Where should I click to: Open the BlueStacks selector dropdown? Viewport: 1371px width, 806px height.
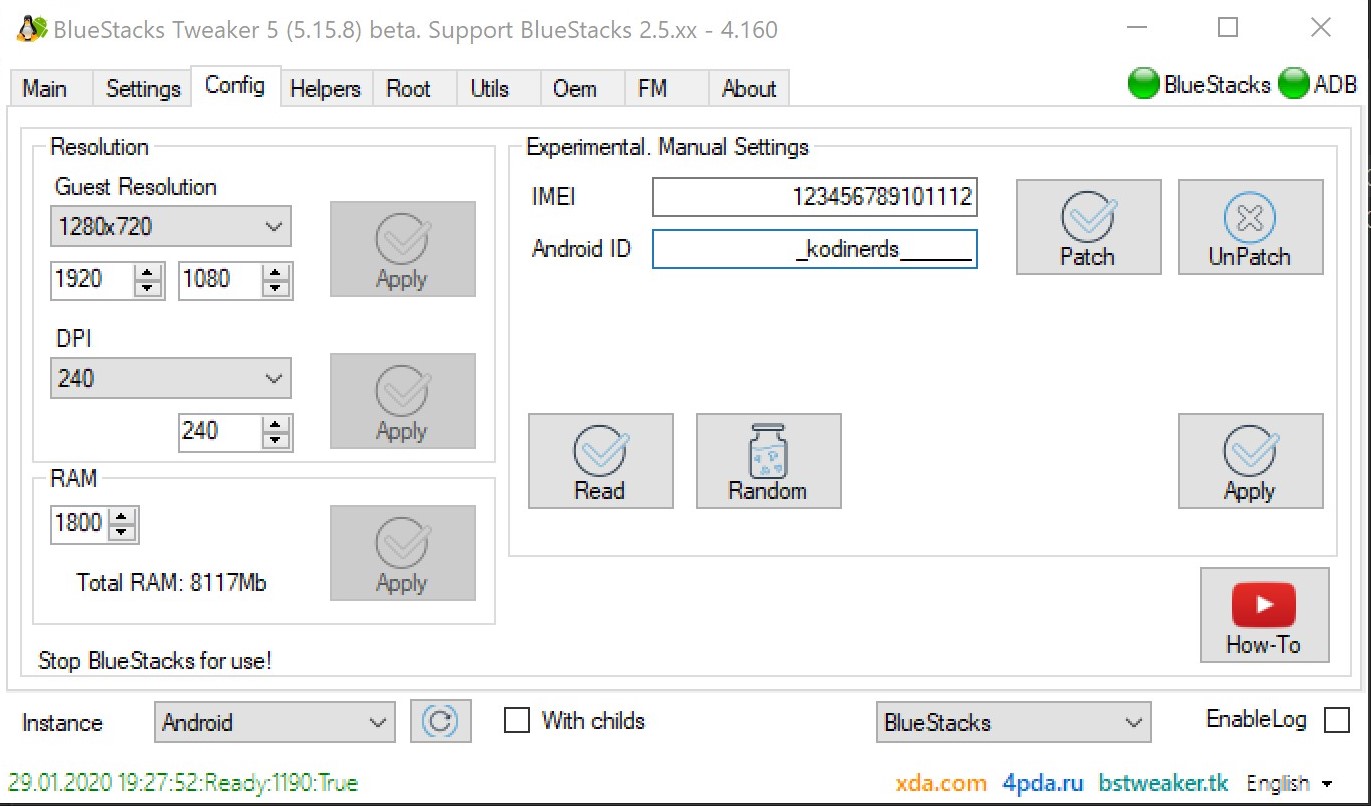[x=1014, y=722]
